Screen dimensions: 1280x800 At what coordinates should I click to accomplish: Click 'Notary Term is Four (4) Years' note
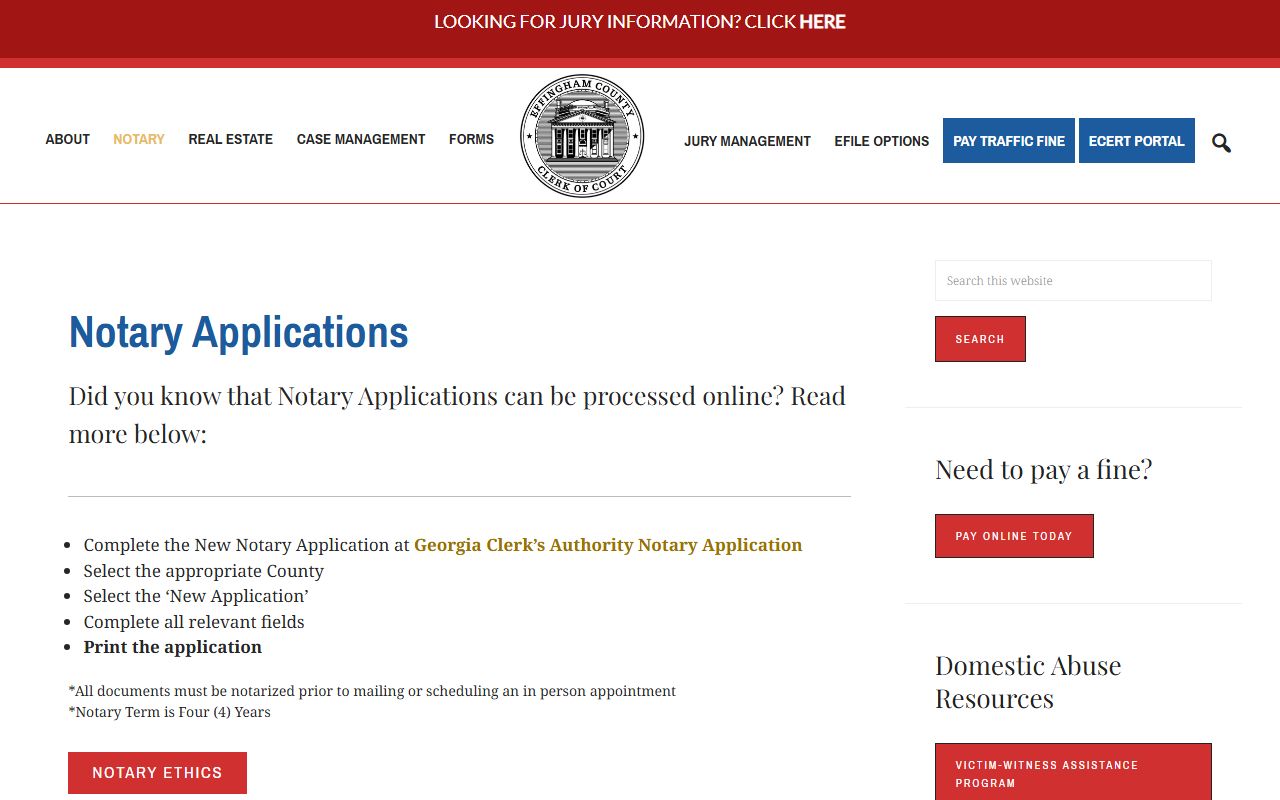[169, 712]
